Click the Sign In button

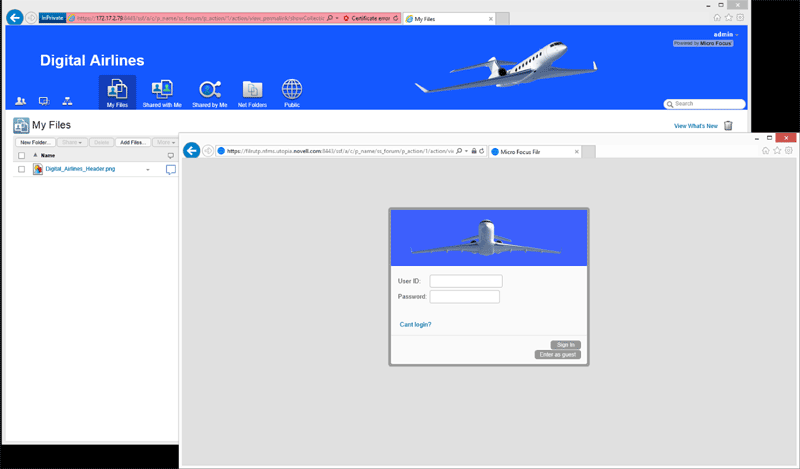(565, 345)
